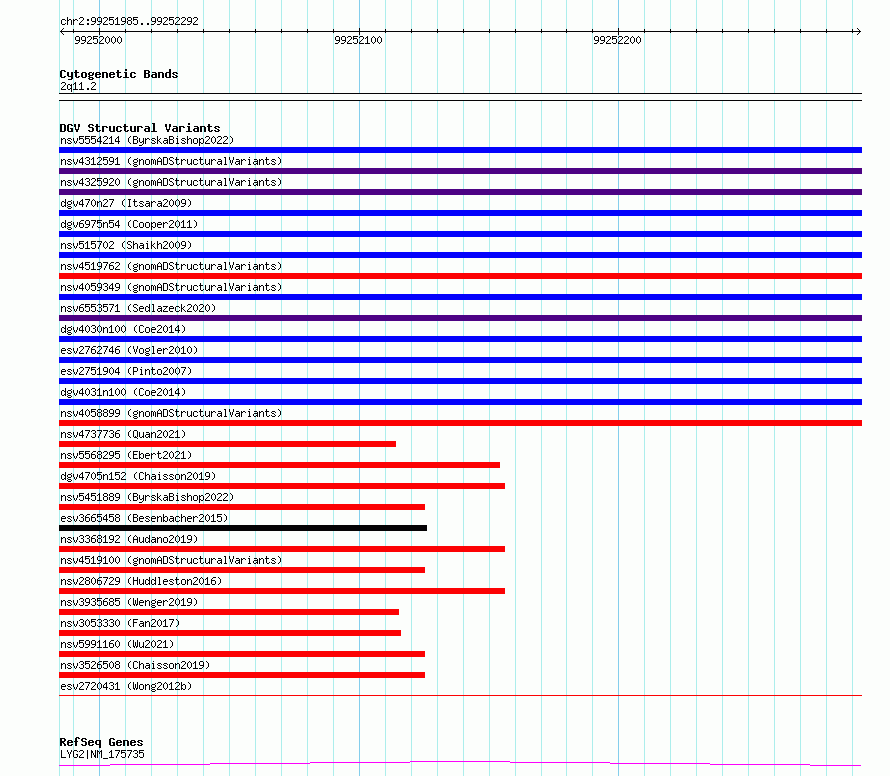Select nsv2806729 (Huddleston2016) label
The height and width of the screenshot is (776, 890).
click(141, 581)
